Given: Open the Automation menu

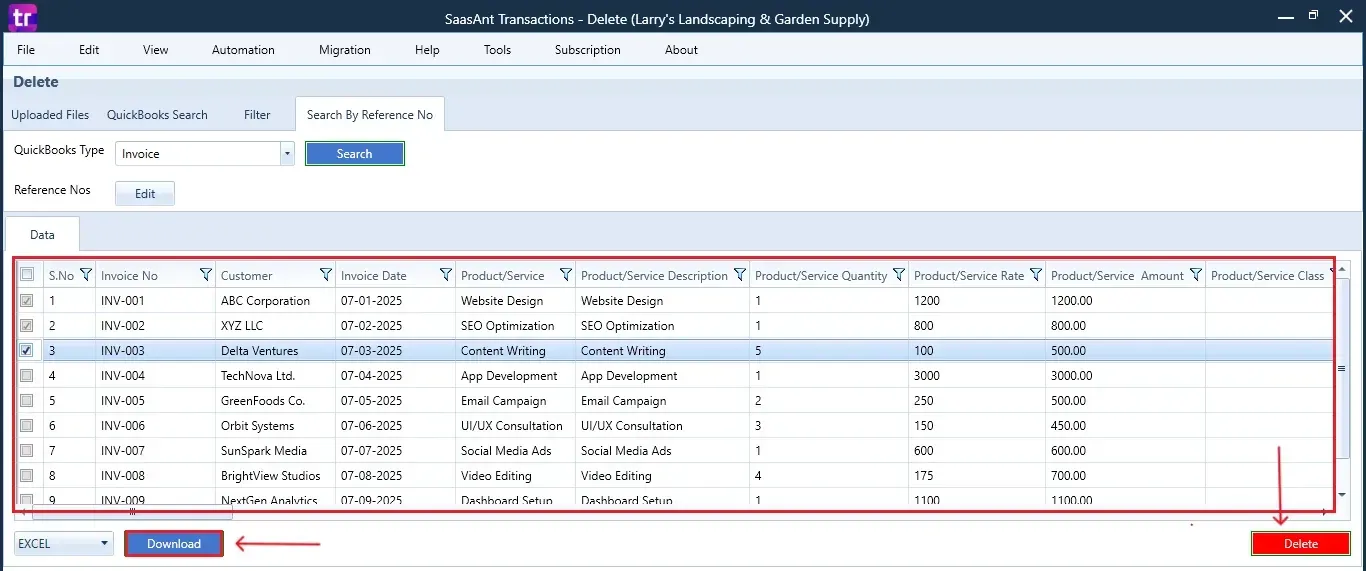Looking at the screenshot, I should coord(243,50).
